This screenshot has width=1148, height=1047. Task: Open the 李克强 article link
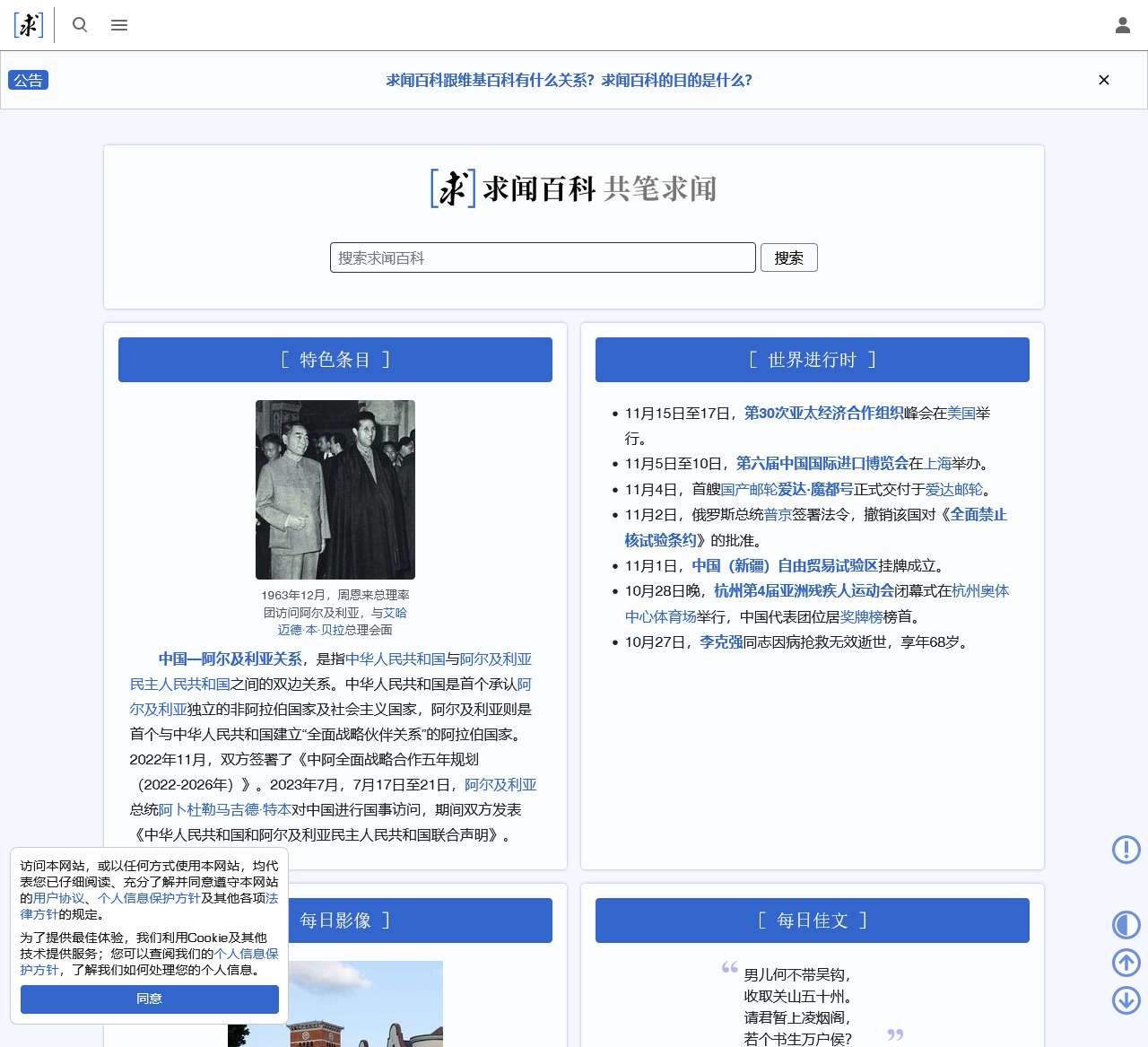(720, 642)
